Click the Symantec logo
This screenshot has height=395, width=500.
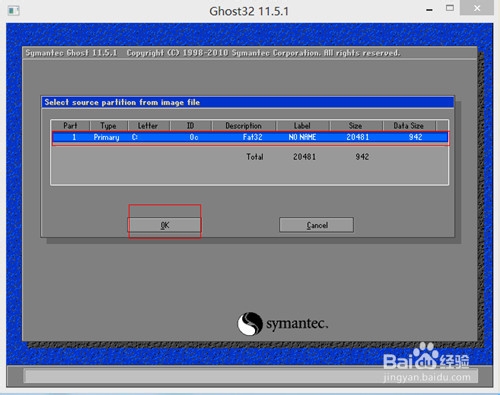[283, 324]
